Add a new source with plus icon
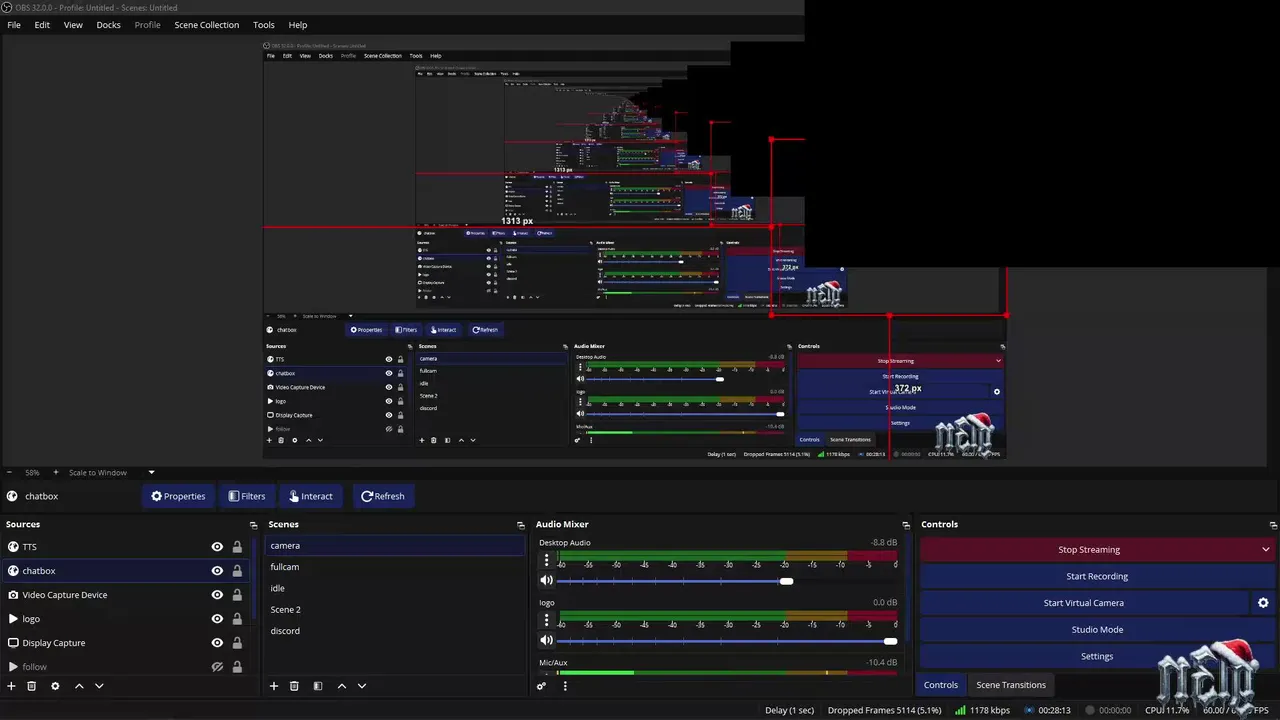1280x720 pixels. [x=12, y=686]
